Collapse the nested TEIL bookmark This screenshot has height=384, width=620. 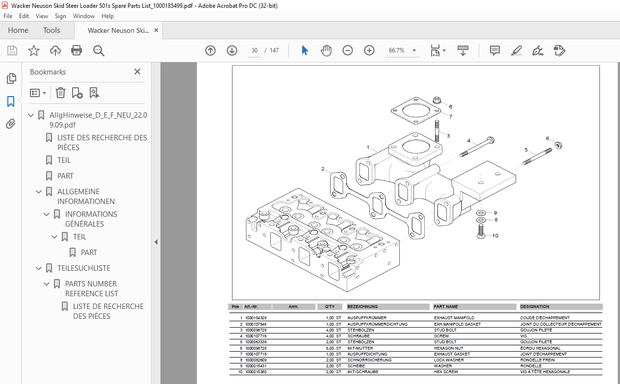click(x=55, y=236)
